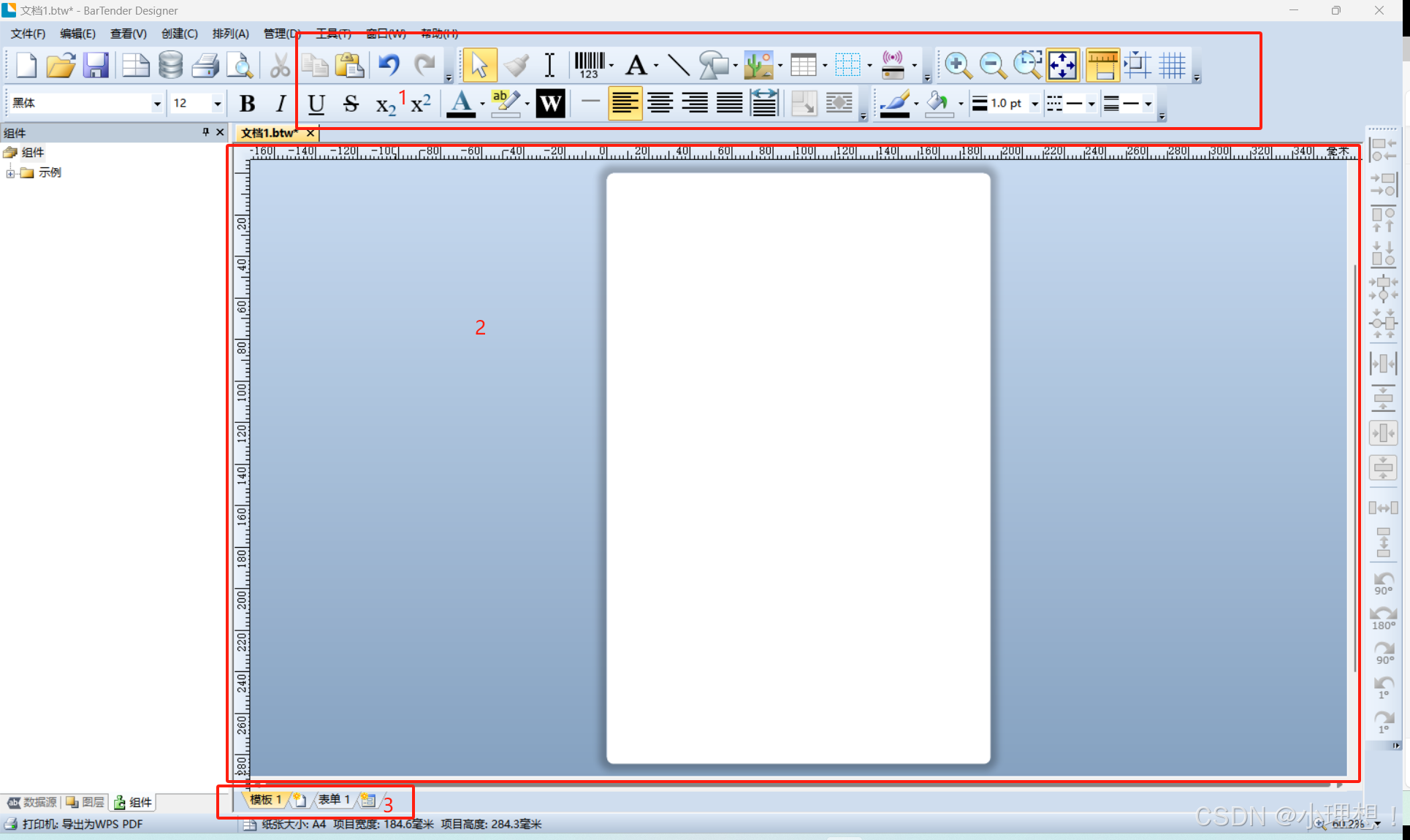1410x840 pixels.
Task: Click the barcode creation tool icon
Action: click(589, 65)
